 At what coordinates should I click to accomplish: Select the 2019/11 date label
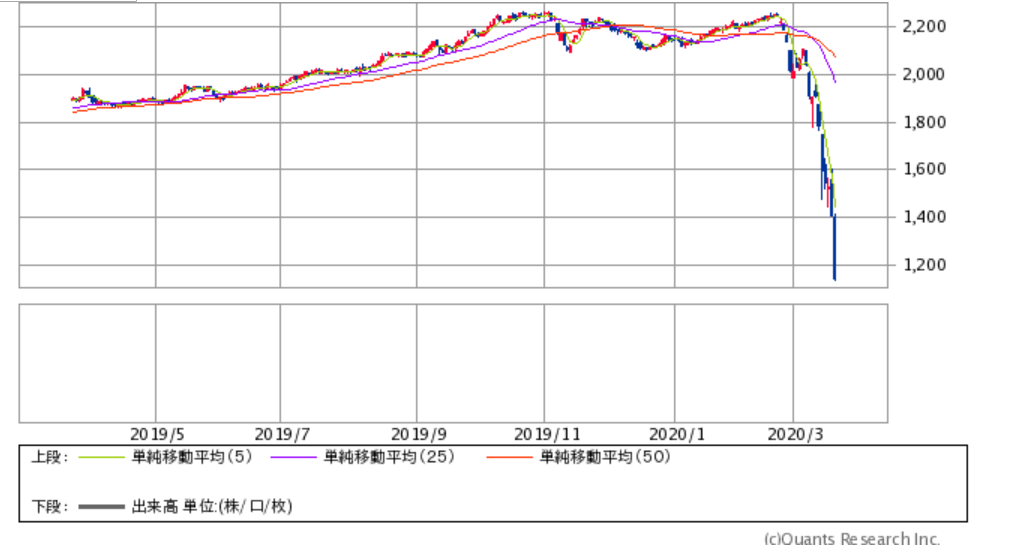tap(547, 434)
